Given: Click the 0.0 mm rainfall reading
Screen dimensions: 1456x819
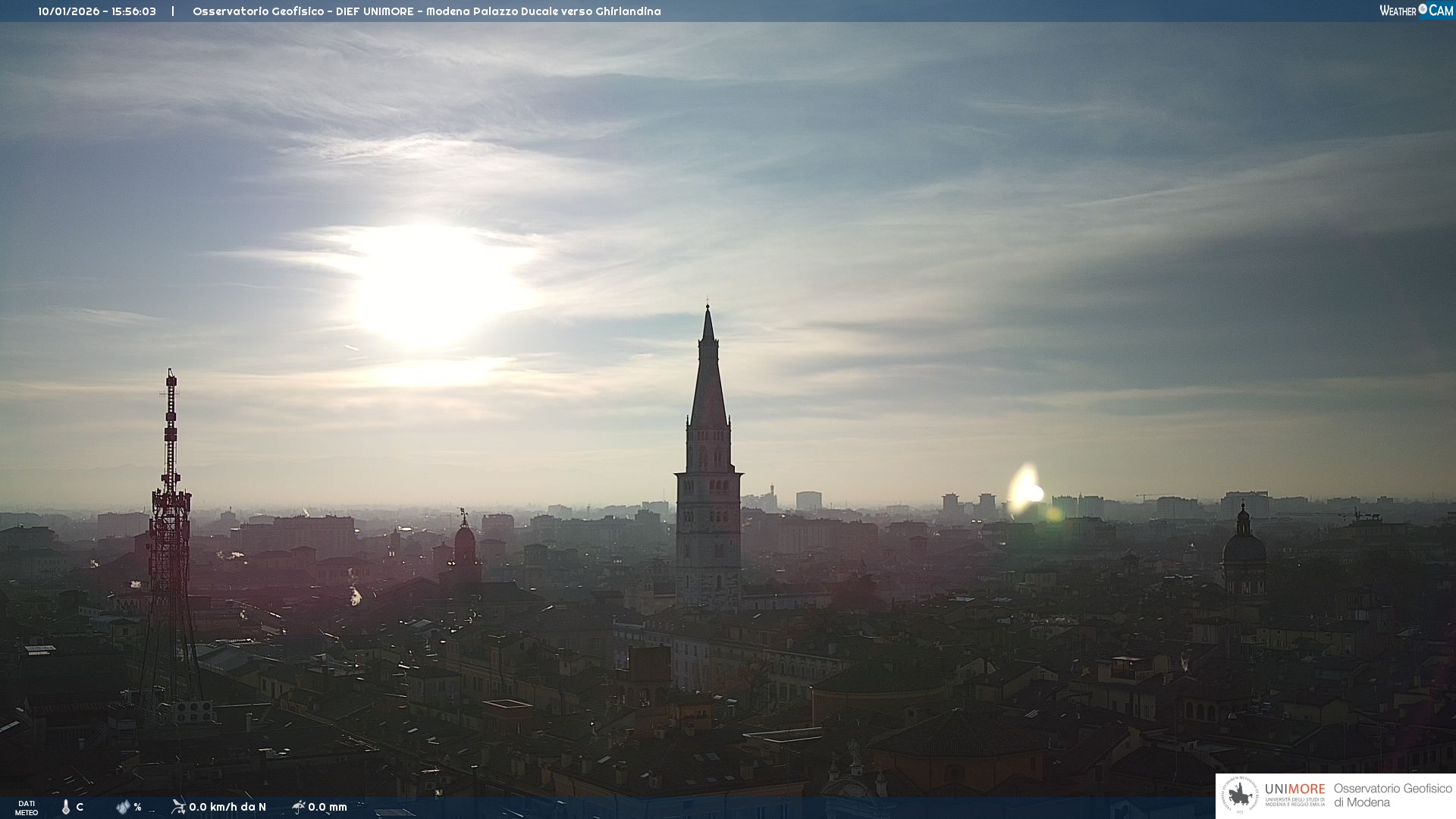Looking at the screenshot, I should (x=328, y=807).
